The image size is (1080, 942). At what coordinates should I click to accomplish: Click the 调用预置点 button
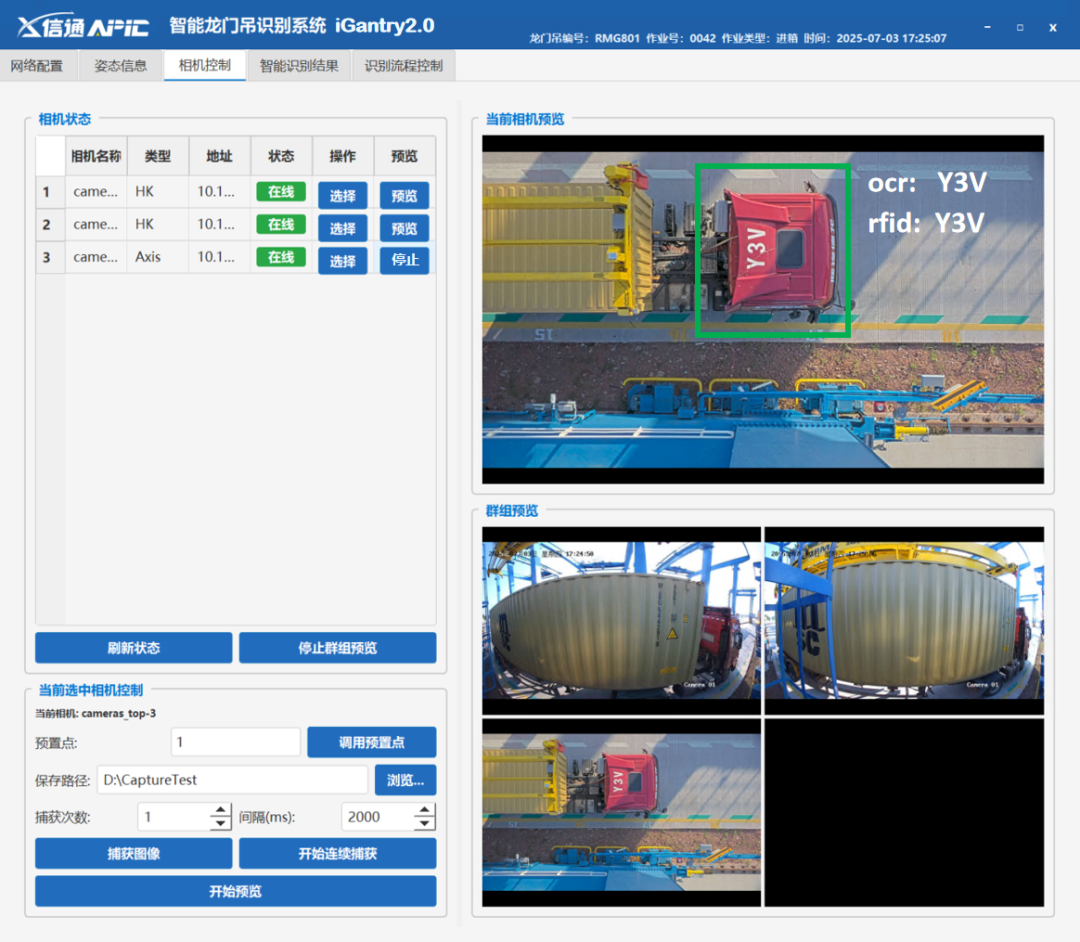click(x=371, y=742)
